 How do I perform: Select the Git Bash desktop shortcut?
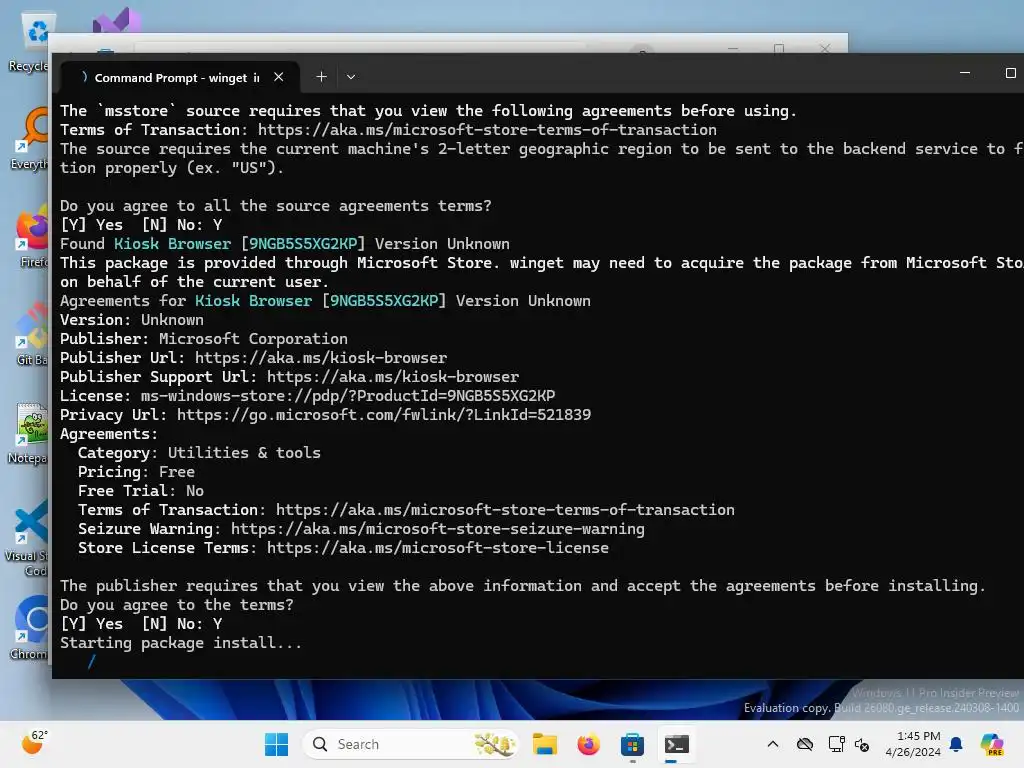(33, 334)
